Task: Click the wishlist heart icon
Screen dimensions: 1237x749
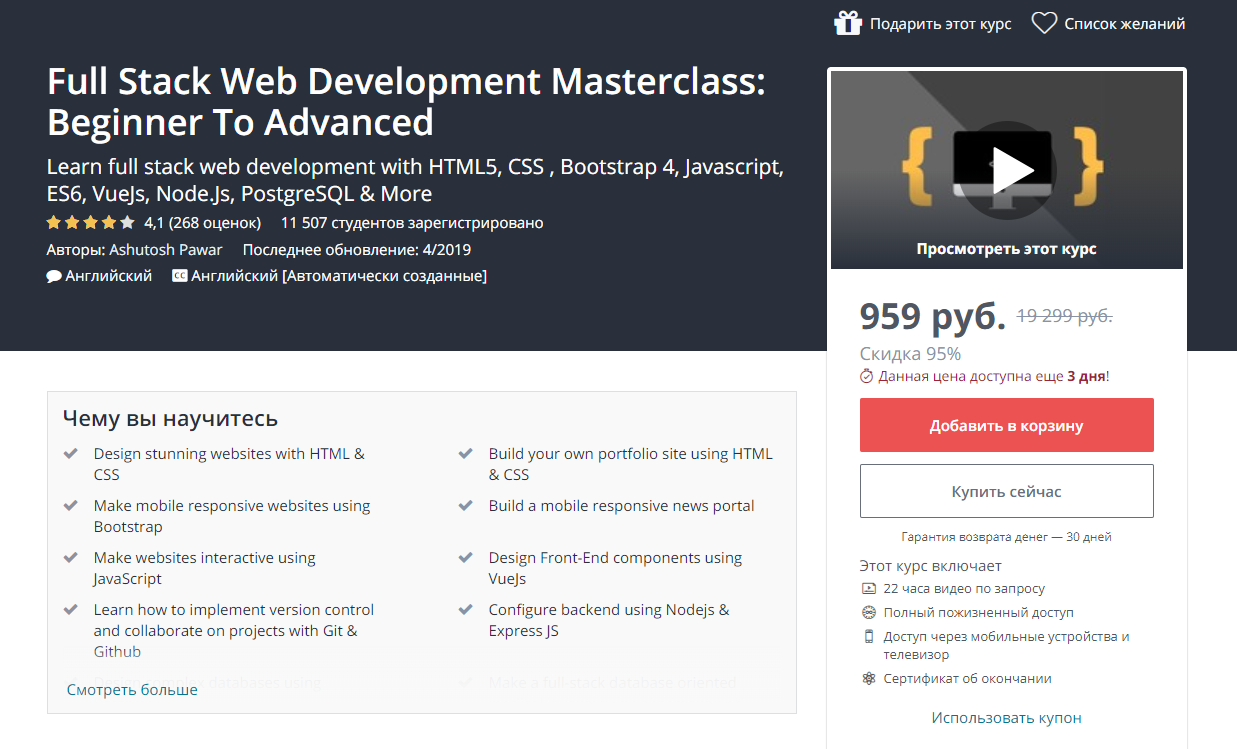Action: point(1044,23)
